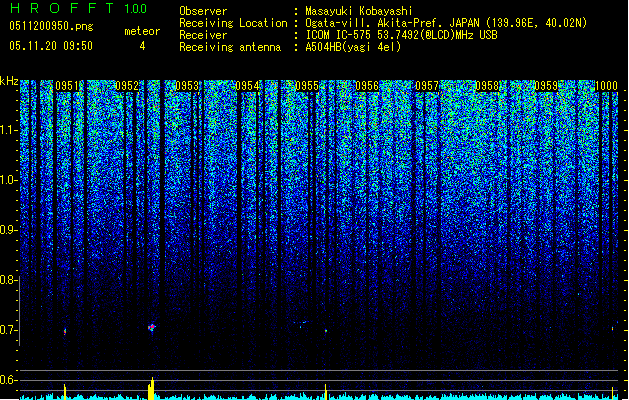This screenshot has width=629, height=400.
Task: Click the 0951 time marker
Action: coord(67,86)
